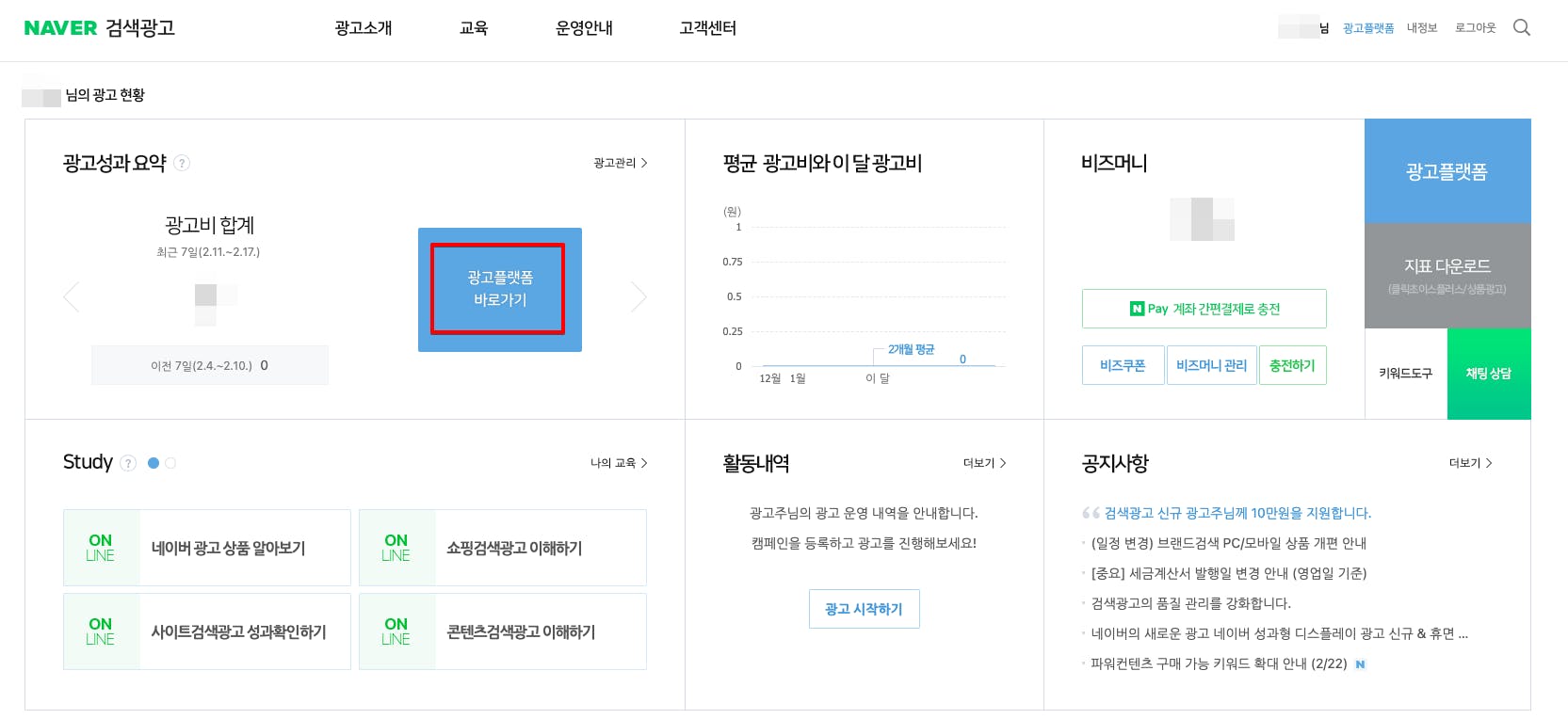Click the 이 달 label on chart axis
This screenshot has height=719, width=1568.
(x=877, y=378)
